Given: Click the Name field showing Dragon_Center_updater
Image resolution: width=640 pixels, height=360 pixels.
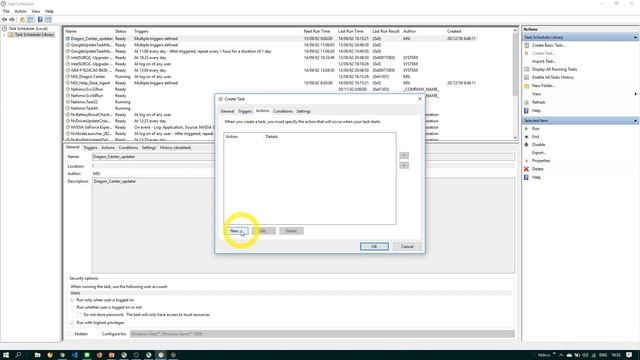Looking at the screenshot, I should click(303, 157).
